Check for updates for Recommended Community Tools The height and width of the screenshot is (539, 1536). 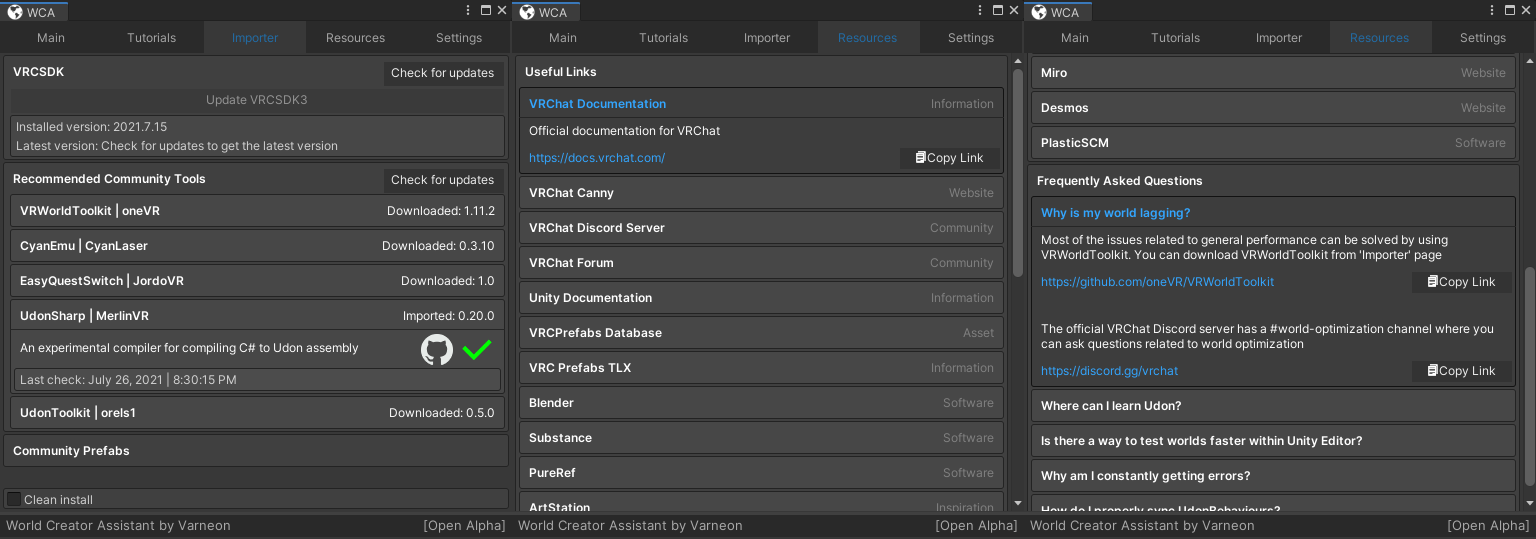pos(443,180)
